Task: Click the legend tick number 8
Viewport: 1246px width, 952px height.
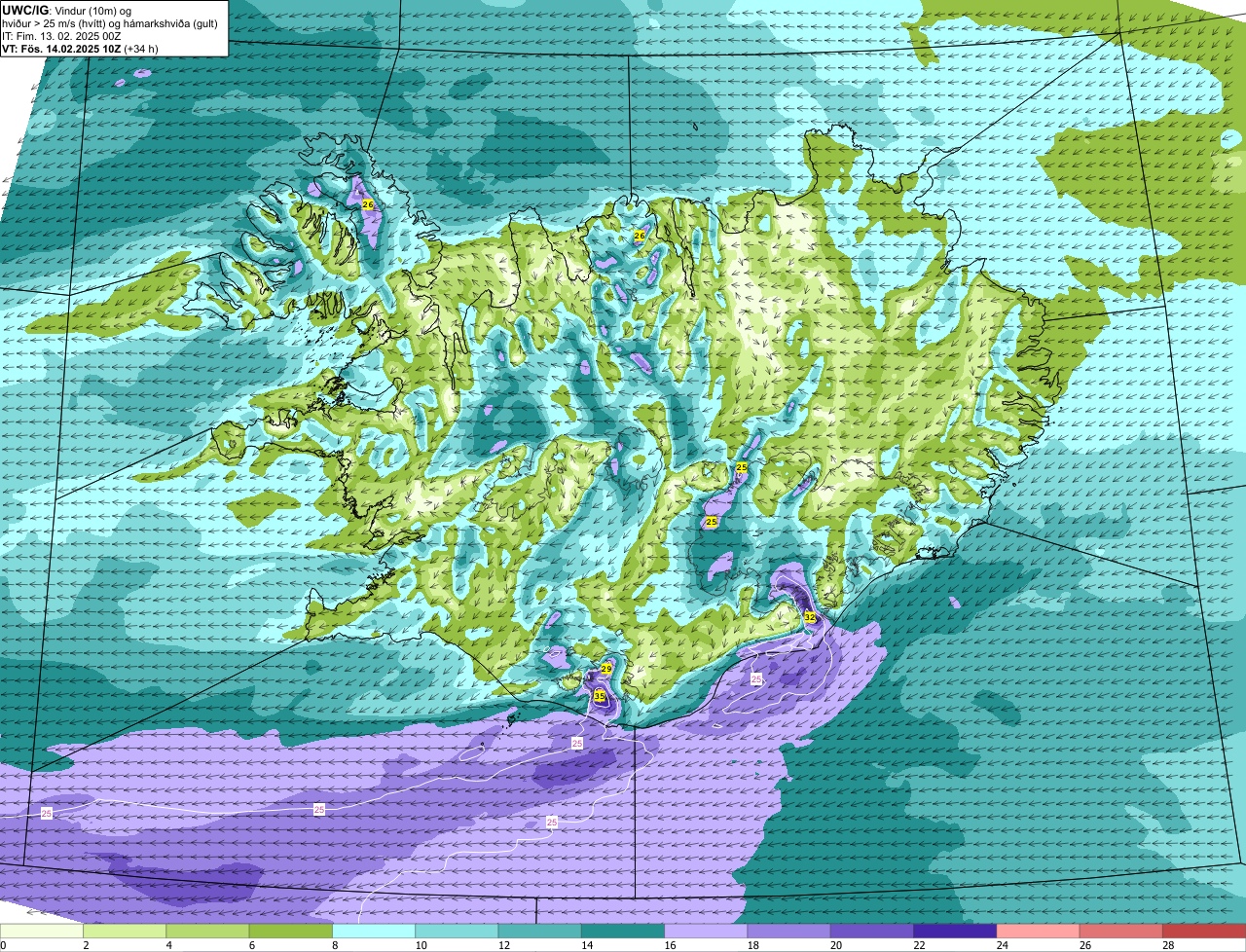Action: coord(334,945)
